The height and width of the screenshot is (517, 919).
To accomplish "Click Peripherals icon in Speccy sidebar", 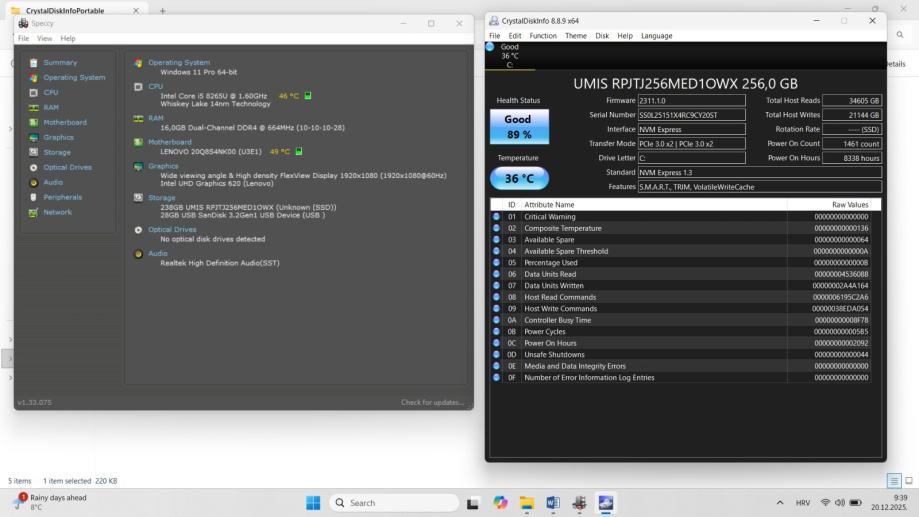I will [x=33, y=198].
